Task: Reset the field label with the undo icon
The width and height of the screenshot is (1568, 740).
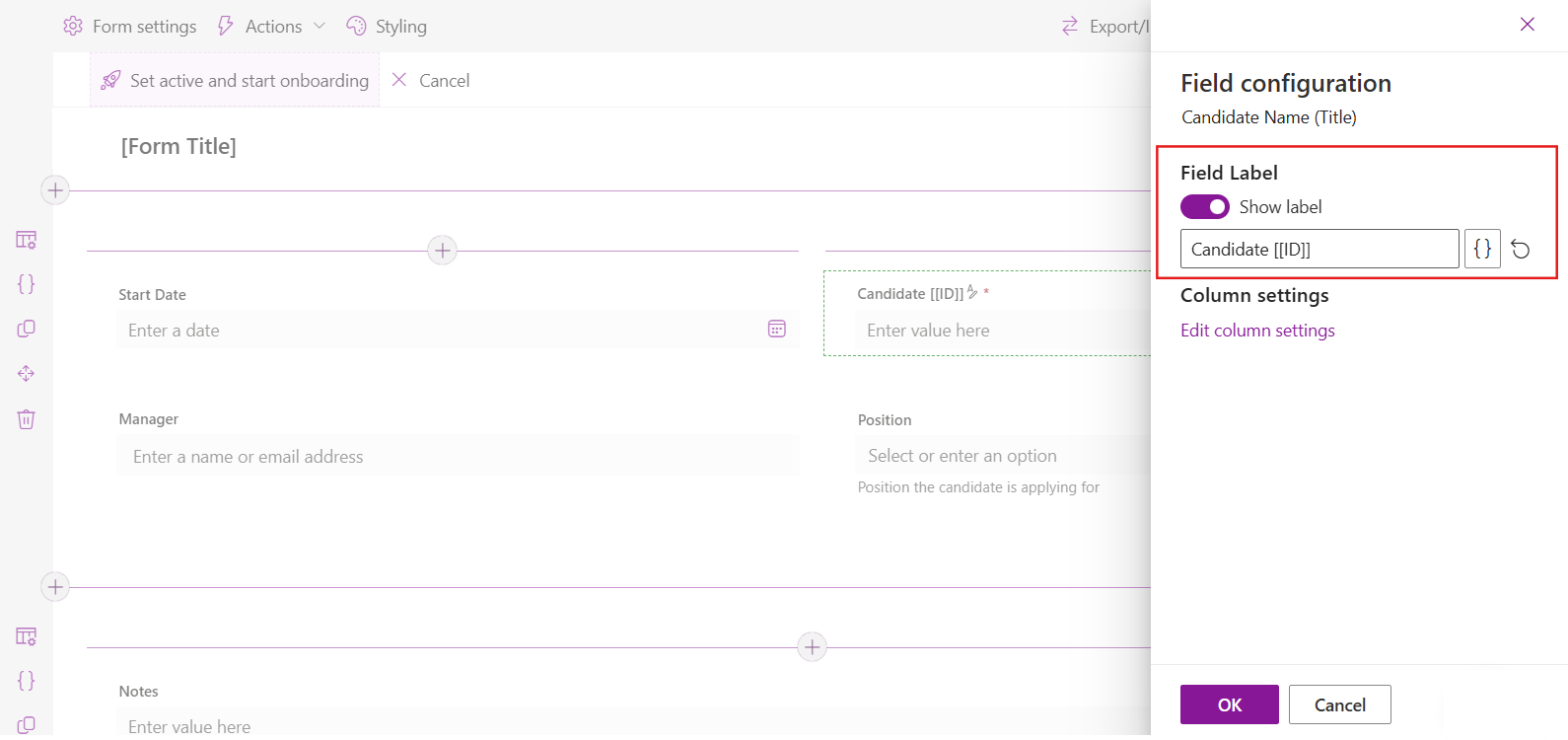Action: pos(1521,250)
